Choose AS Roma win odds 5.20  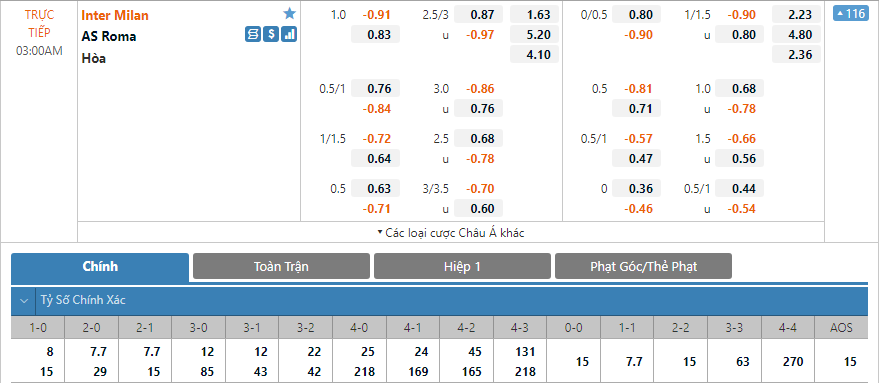pyautogui.click(x=534, y=35)
